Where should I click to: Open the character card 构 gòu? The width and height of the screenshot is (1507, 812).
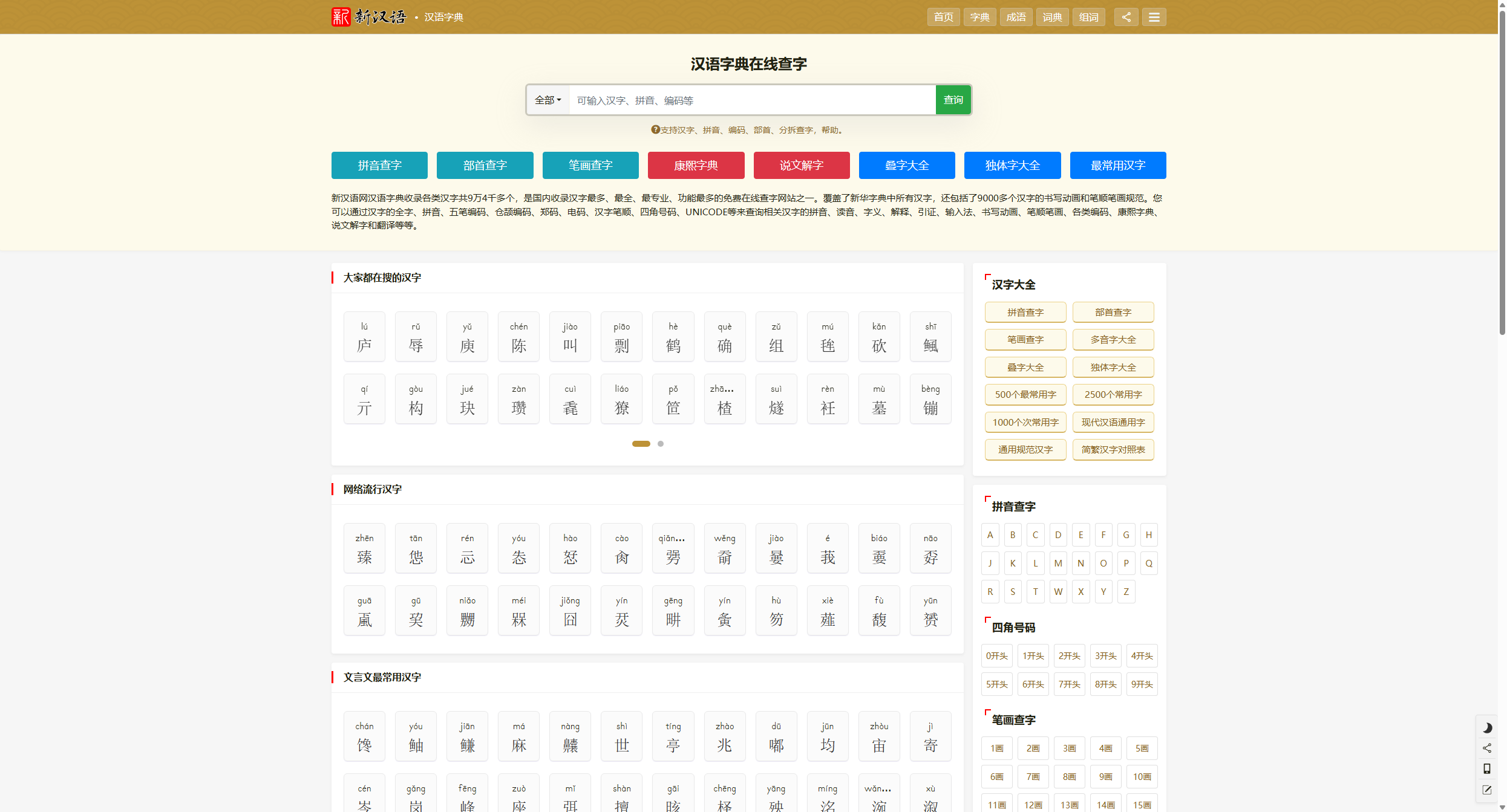coord(416,399)
